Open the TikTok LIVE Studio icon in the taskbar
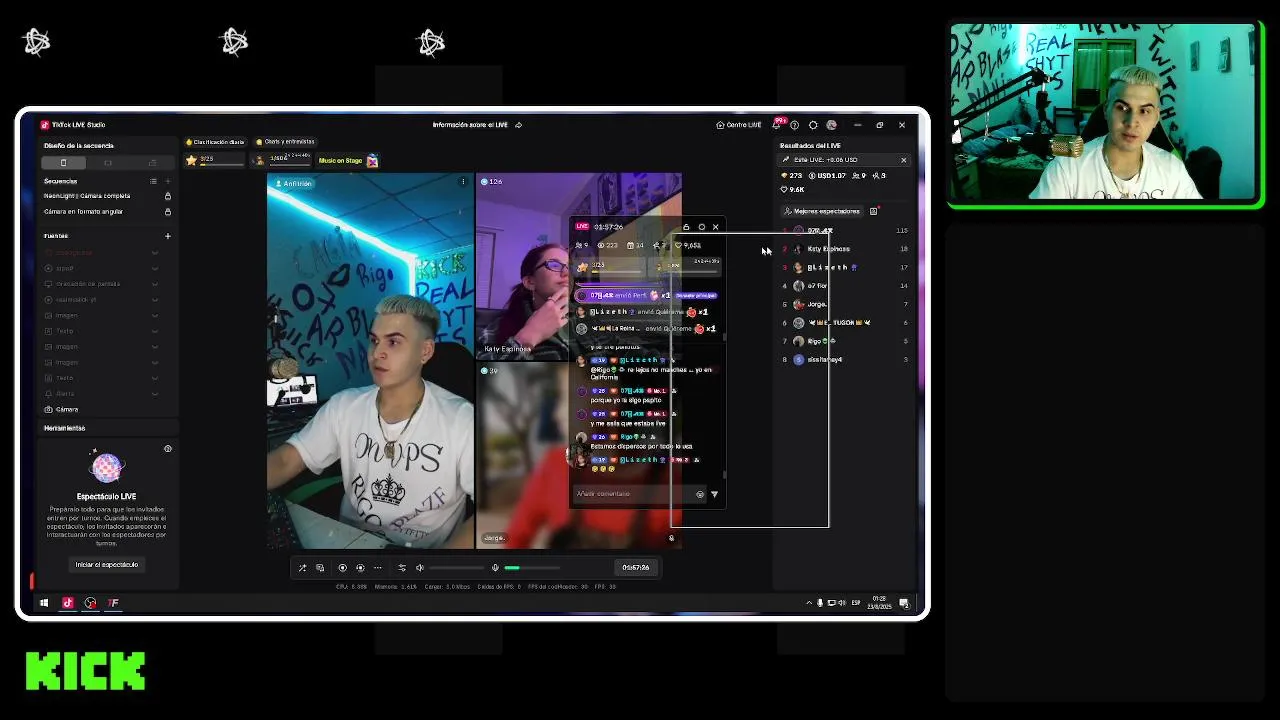The height and width of the screenshot is (720, 1280). pyautogui.click(x=67, y=603)
